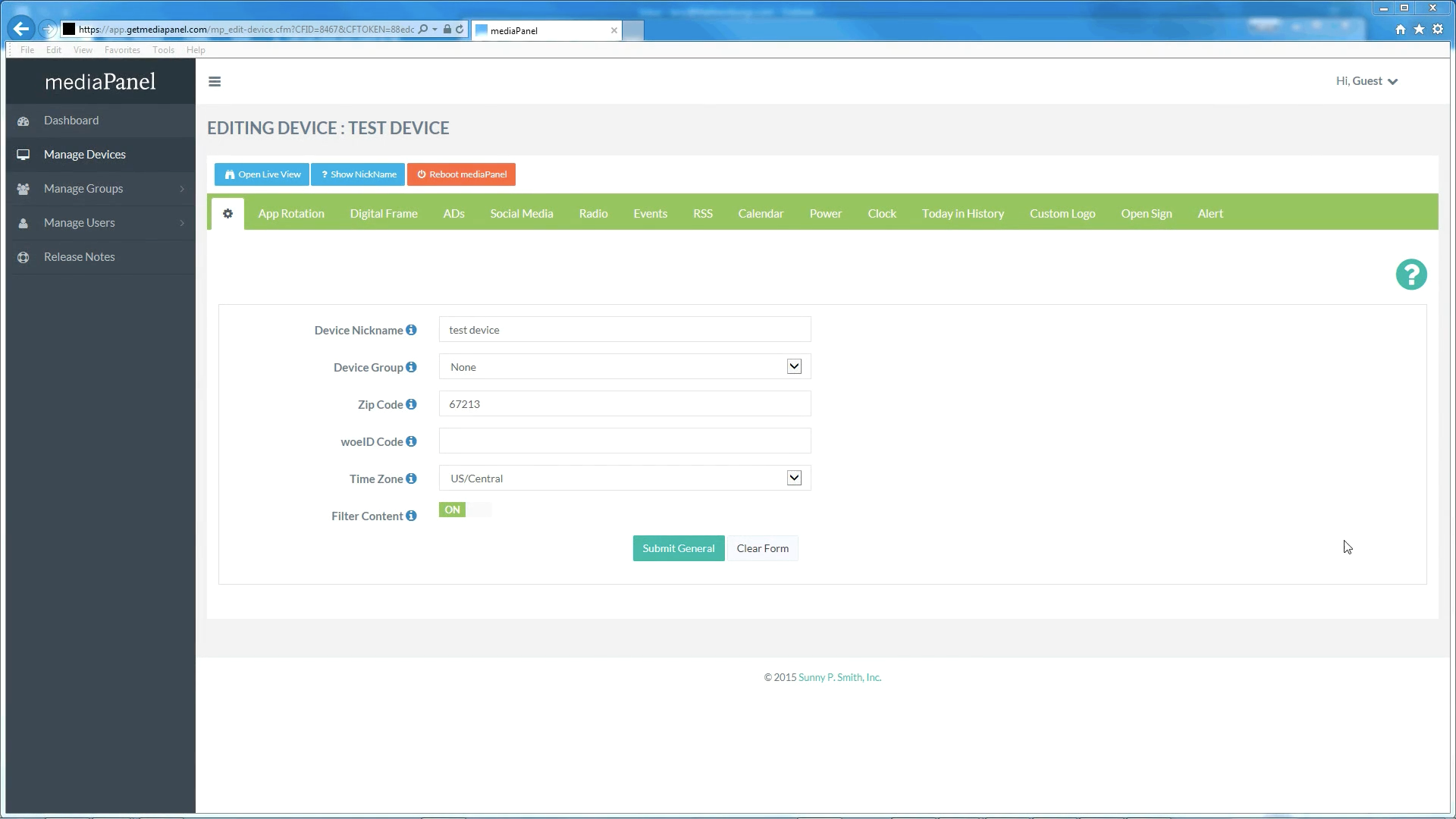Click info icon next to Device Nickname

(x=411, y=330)
